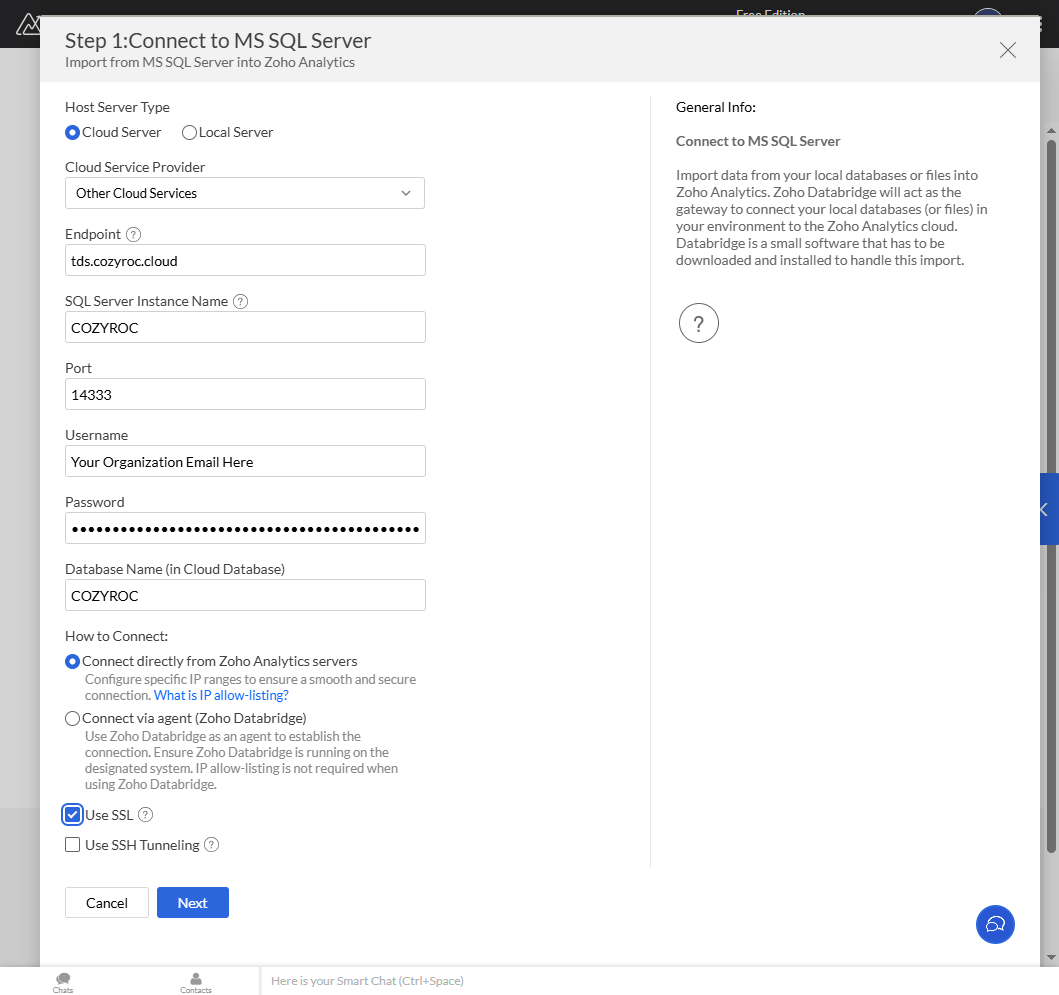Screen dimensions: 1059x995
Task: Click the Next button
Action: tap(192, 903)
